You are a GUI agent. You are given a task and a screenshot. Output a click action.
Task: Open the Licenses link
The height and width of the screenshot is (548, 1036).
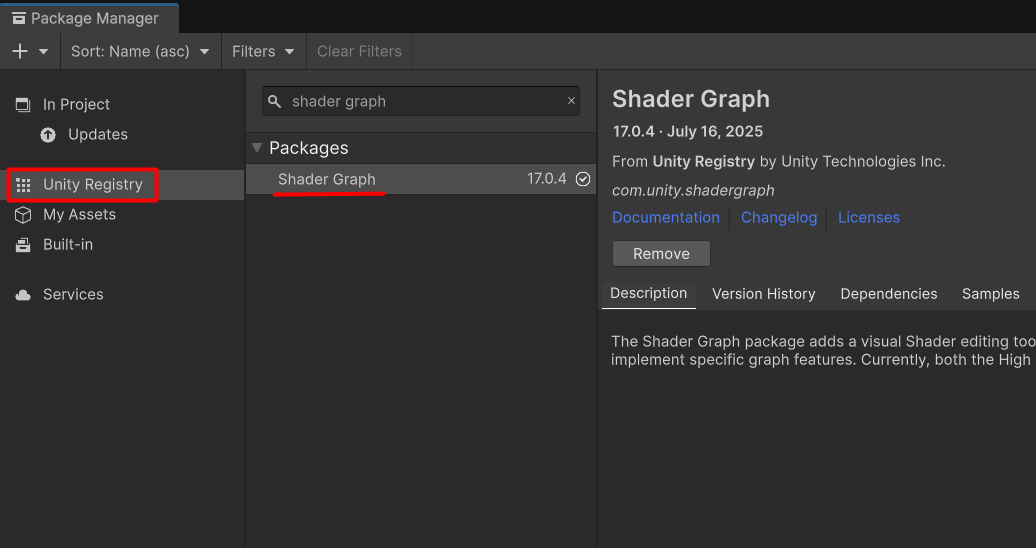(x=869, y=217)
